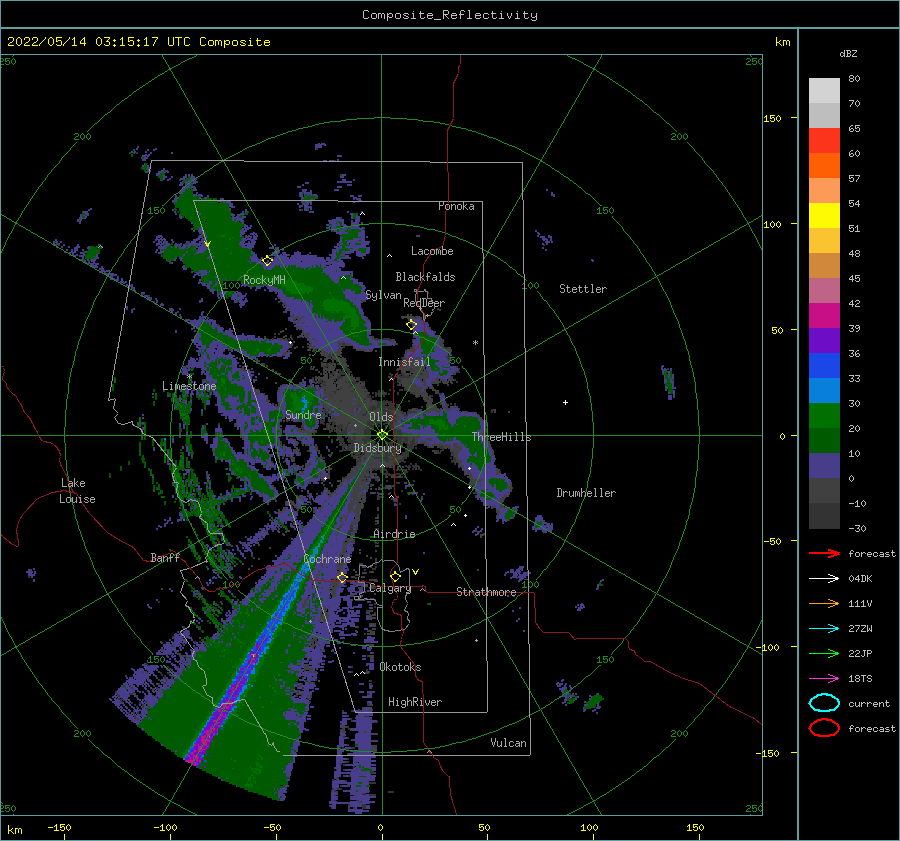
Task: Click the Sundre label
Action: click(303, 414)
